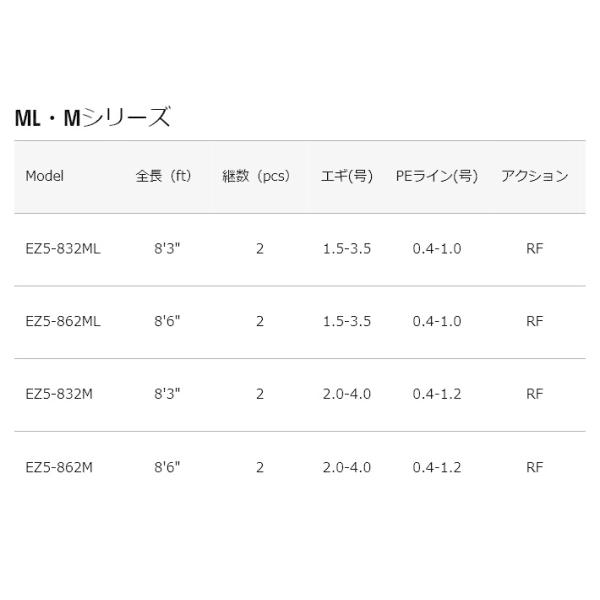Select the RF action cell of EZ5-862M

click(x=535, y=467)
